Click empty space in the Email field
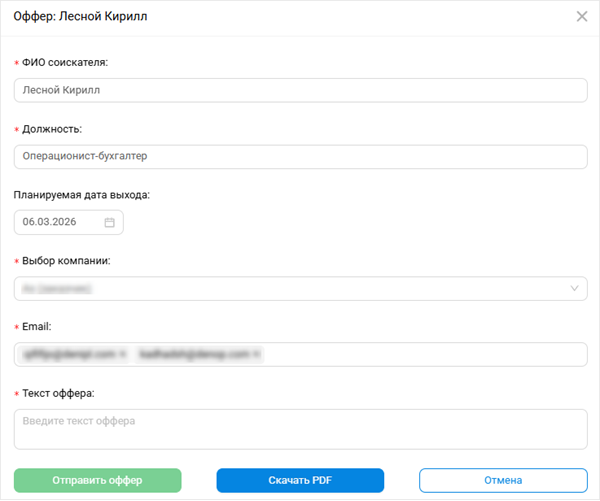The height and width of the screenshot is (501, 600). click(420, 354)
